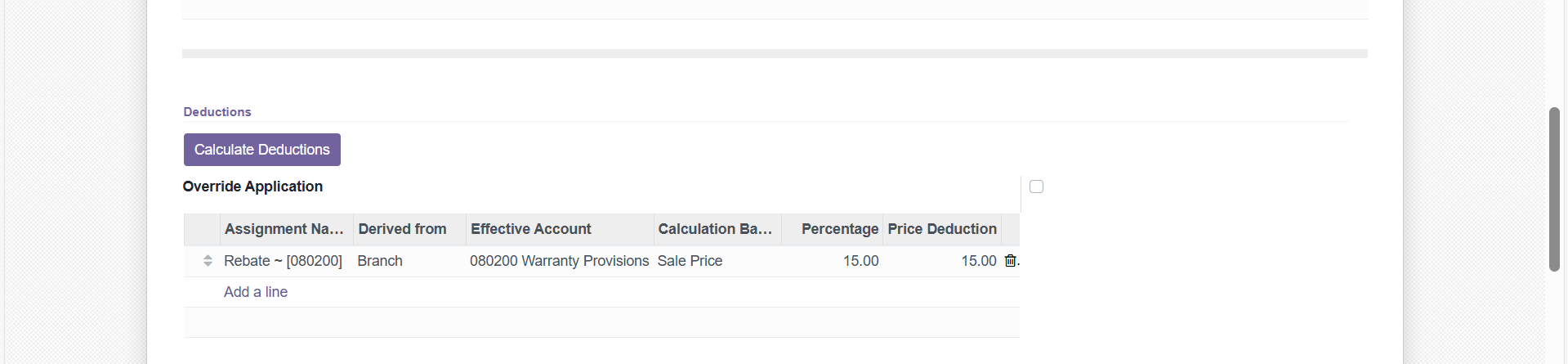The width and height of the screenshot is (1568, 364).
Task: Grab the row reorder handle for Rebate
Action: [208, 261]
